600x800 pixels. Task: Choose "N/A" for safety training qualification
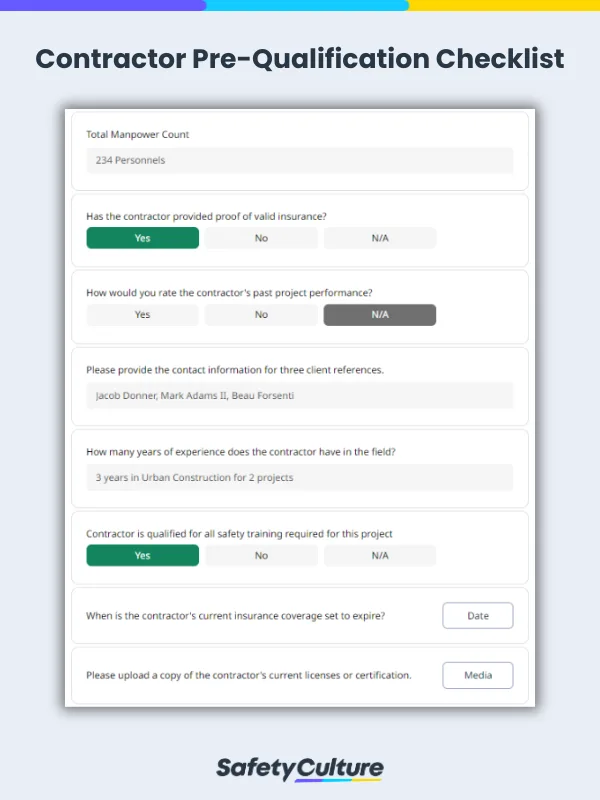tap(379, 555)
